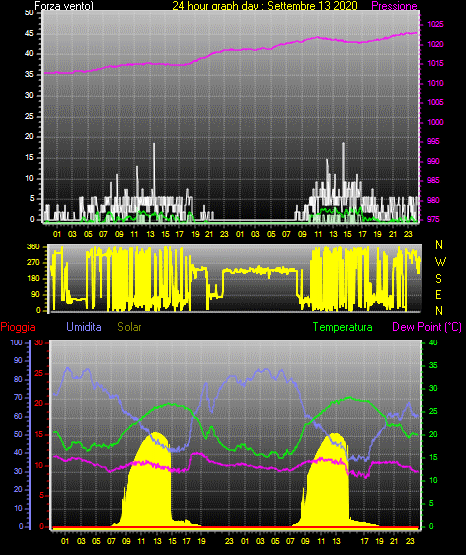Click the Pressione legend label
The image size is (466, 555).
point(394,6)
